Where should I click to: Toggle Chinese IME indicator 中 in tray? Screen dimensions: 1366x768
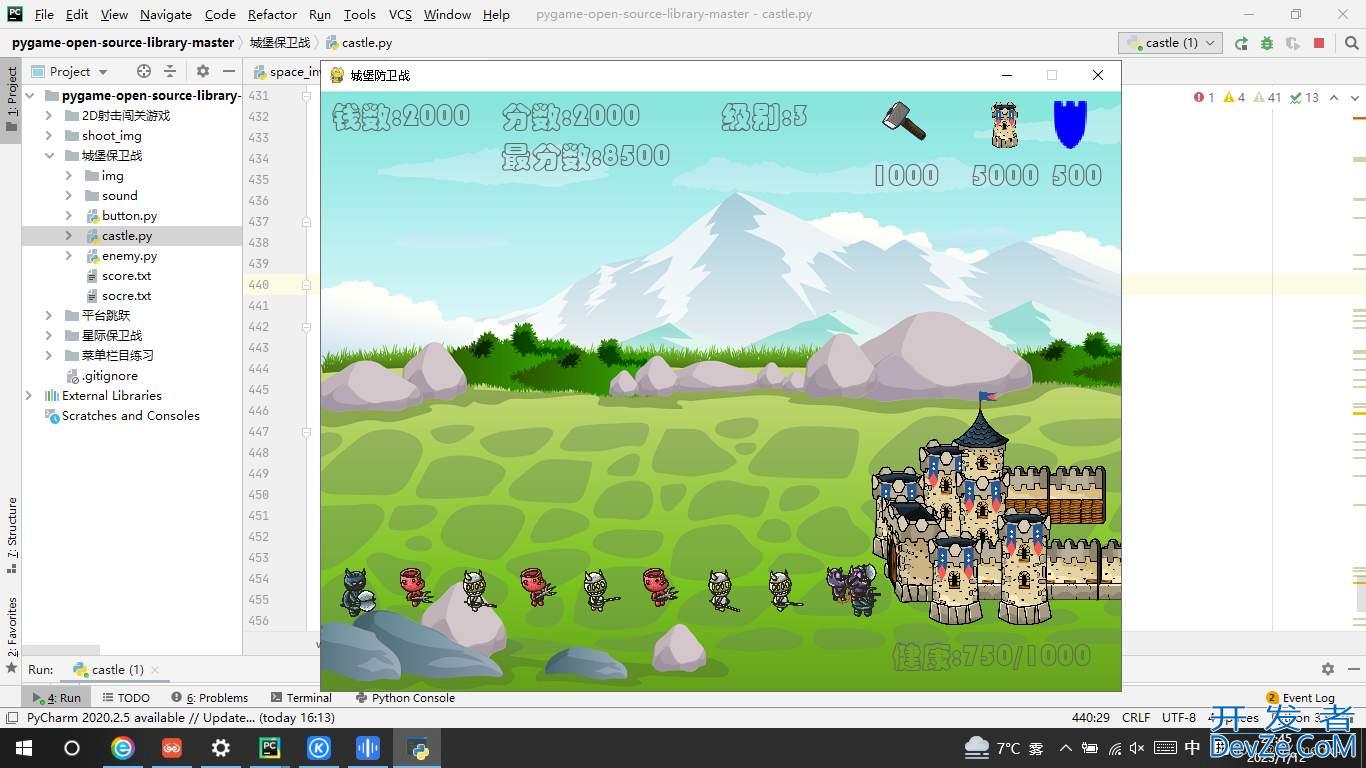tap(1192, 747)
